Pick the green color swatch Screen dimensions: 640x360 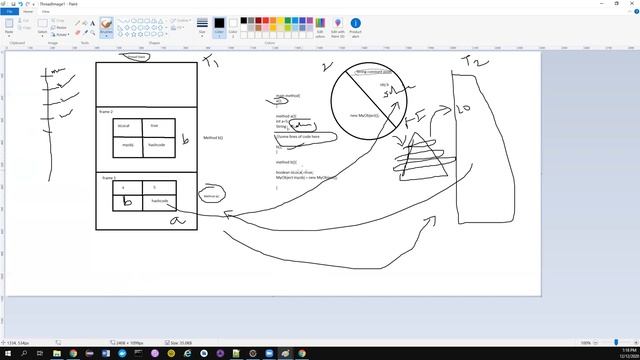[288, 20]
